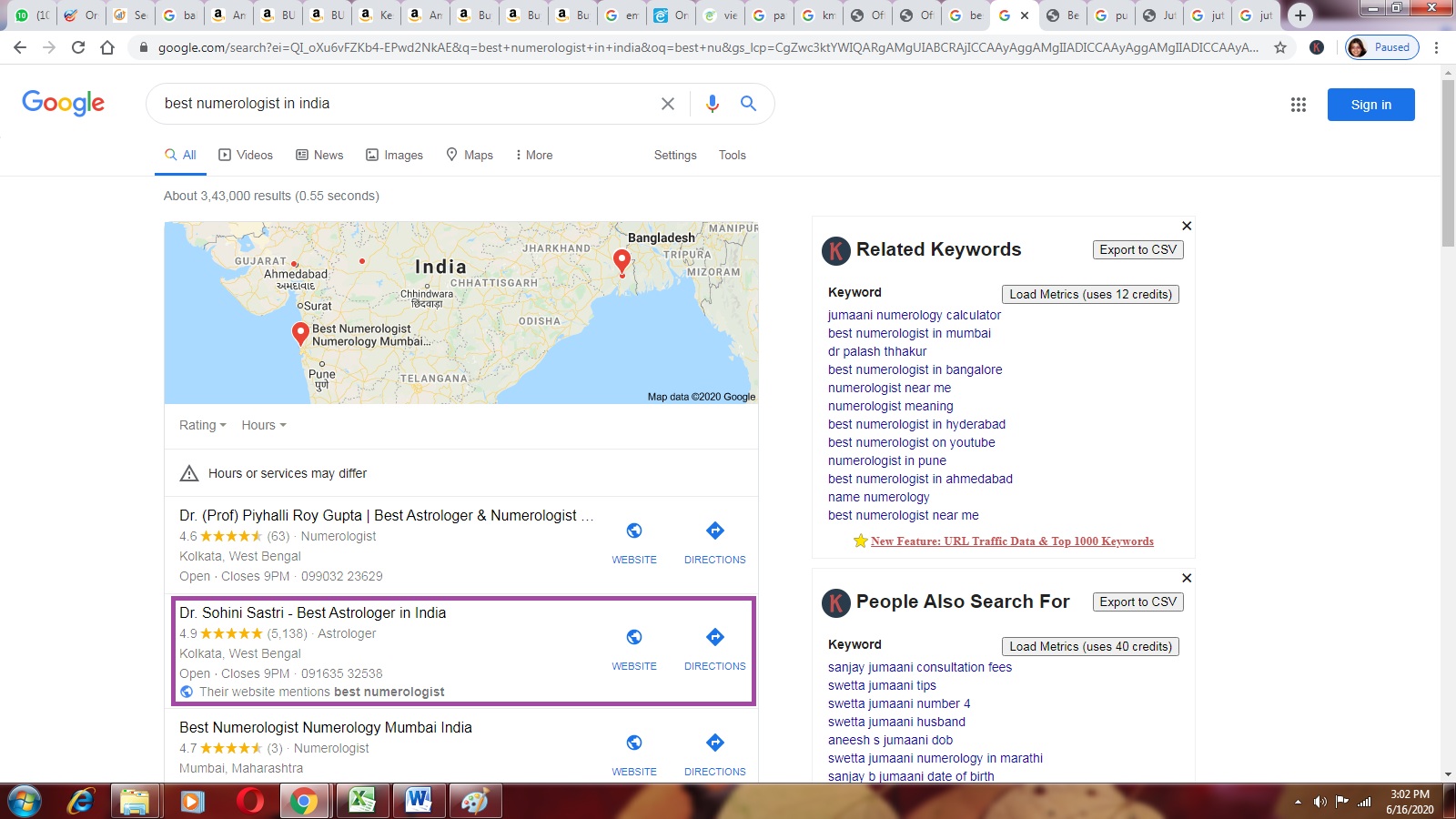Click the browser address bar URL
Image resolution: width=1456 pixels, height=819 pixels.
point(708,47)
